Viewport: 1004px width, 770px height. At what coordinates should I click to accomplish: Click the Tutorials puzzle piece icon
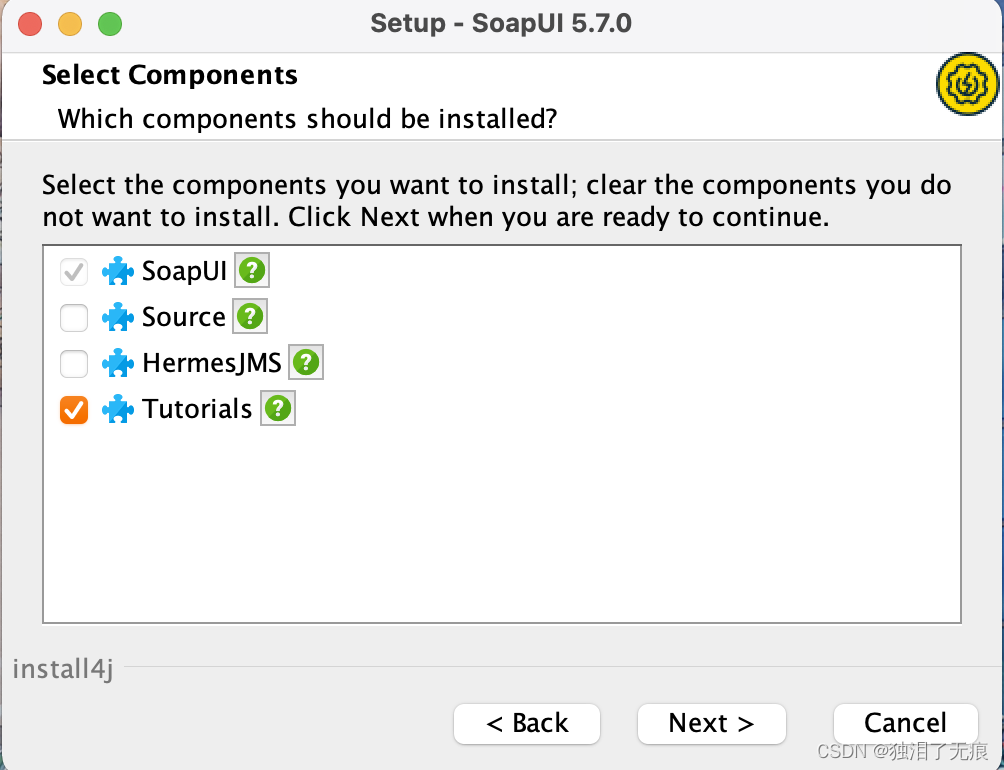pos(118,409)
